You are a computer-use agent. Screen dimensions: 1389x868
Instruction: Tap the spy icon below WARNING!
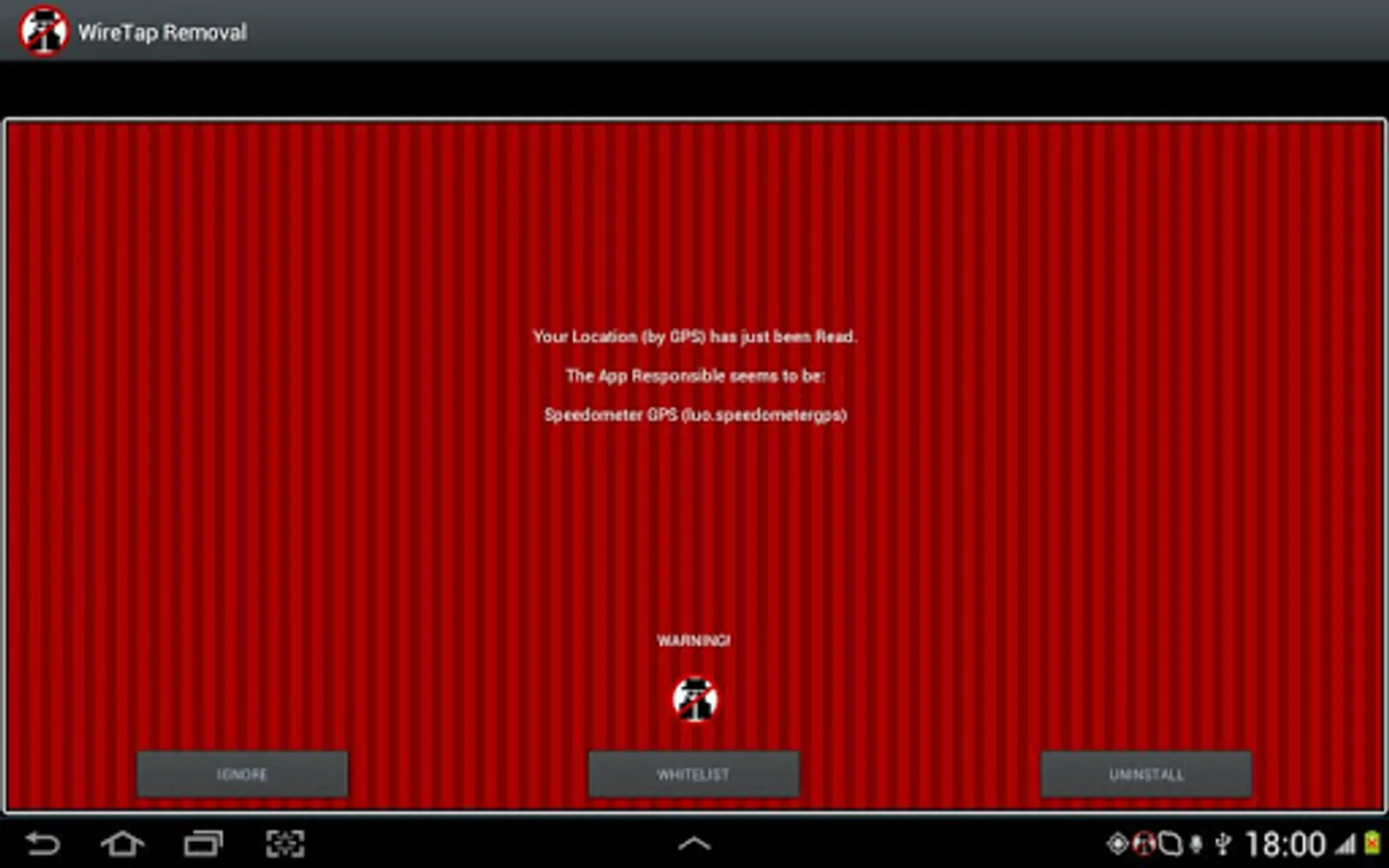694,699
